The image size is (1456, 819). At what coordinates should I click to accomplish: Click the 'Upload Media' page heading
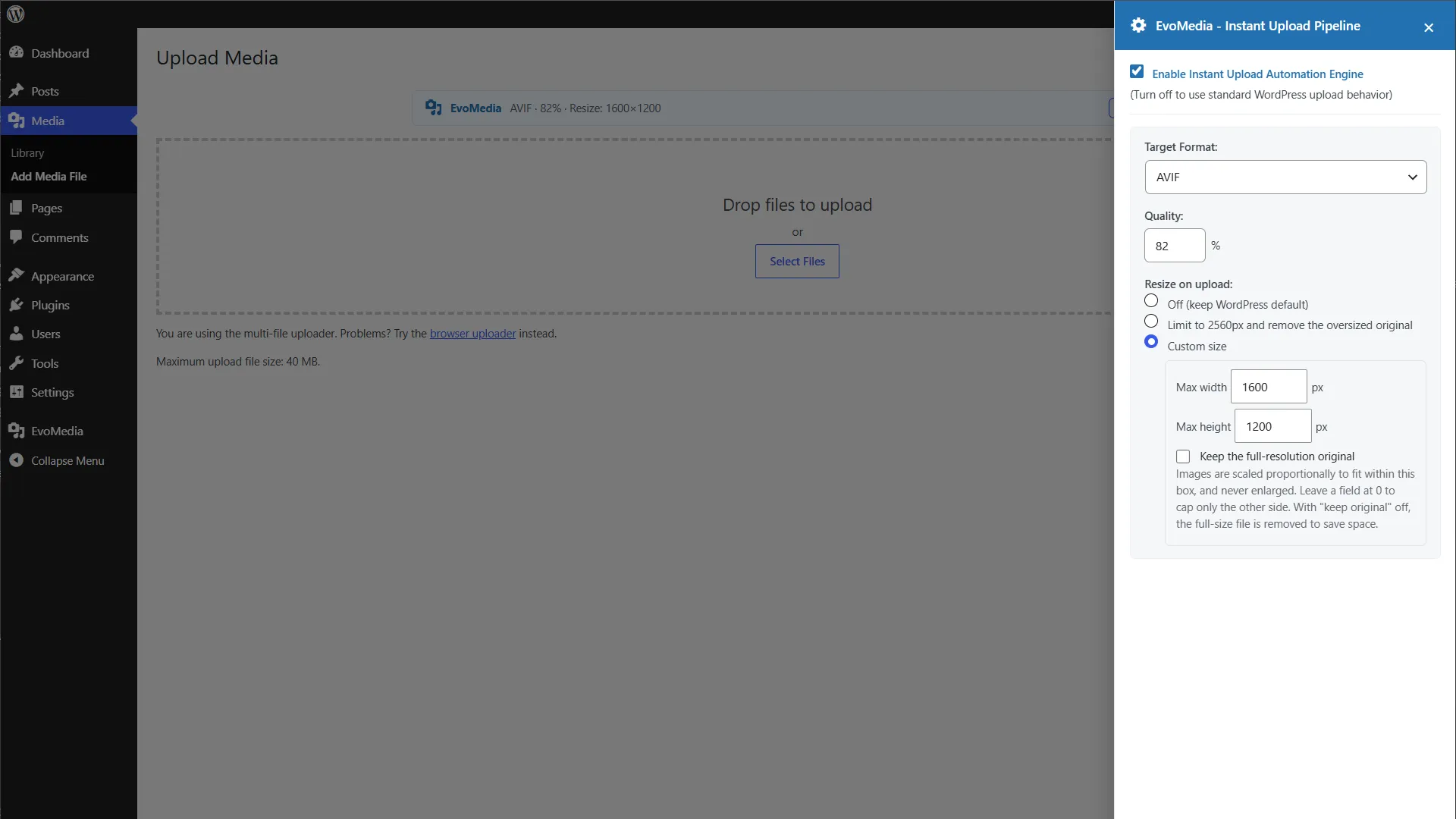click(x=217, y=58)
